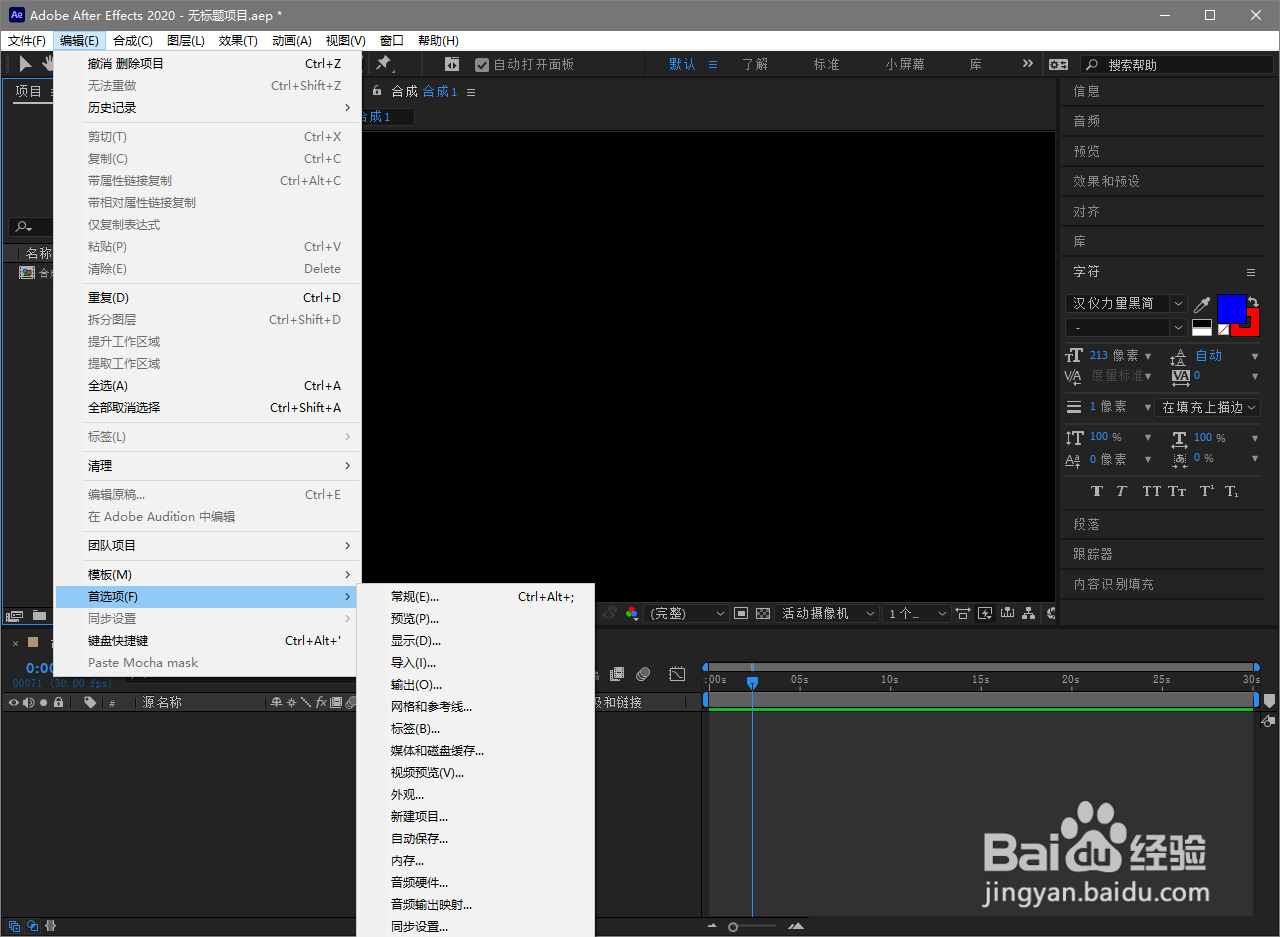Toggle the pin icon in toolbar

coord(383,63)
